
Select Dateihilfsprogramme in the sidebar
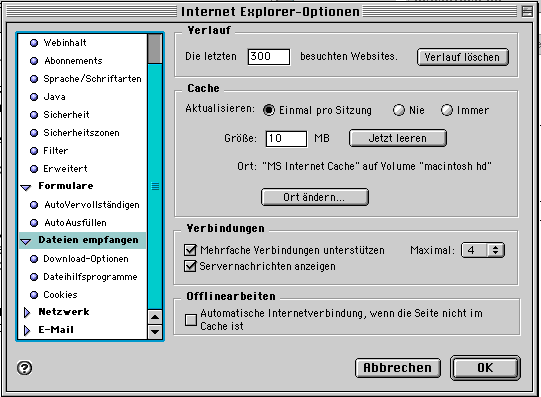coord(90,277)
